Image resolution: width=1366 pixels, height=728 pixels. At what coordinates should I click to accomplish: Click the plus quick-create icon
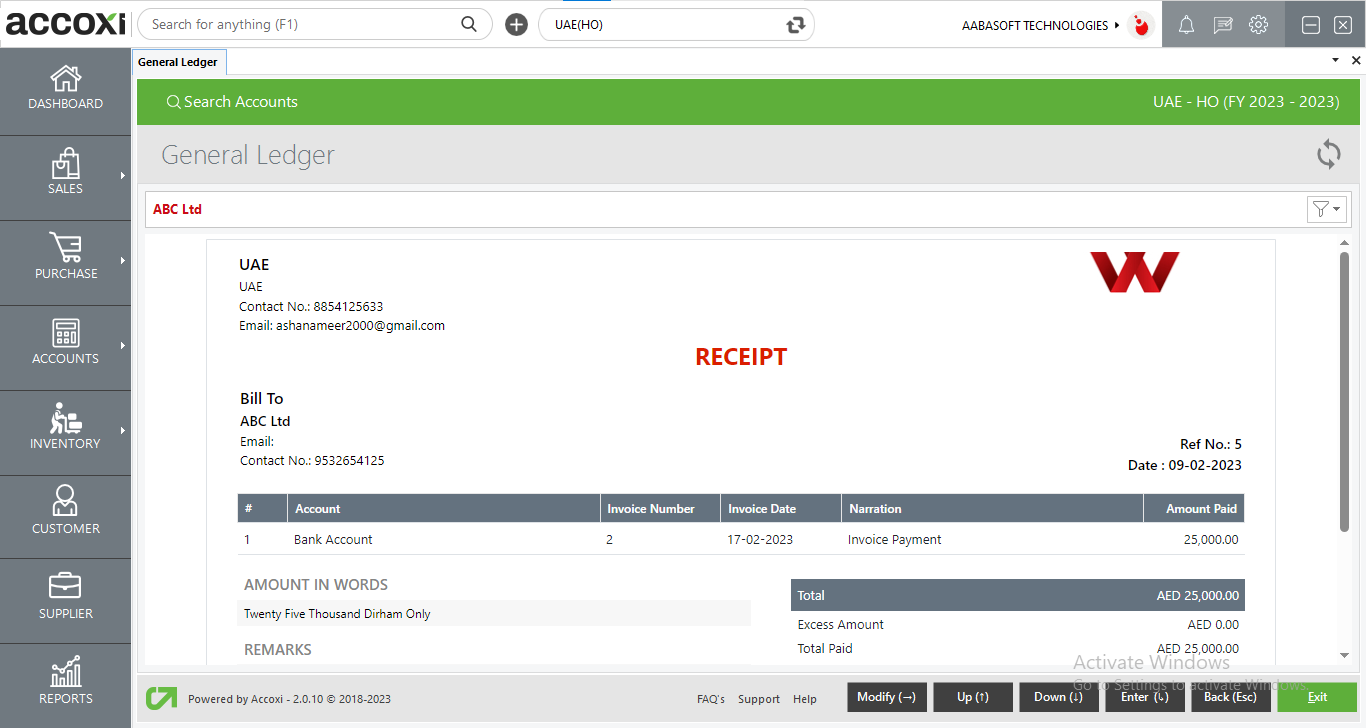[516, 25]
